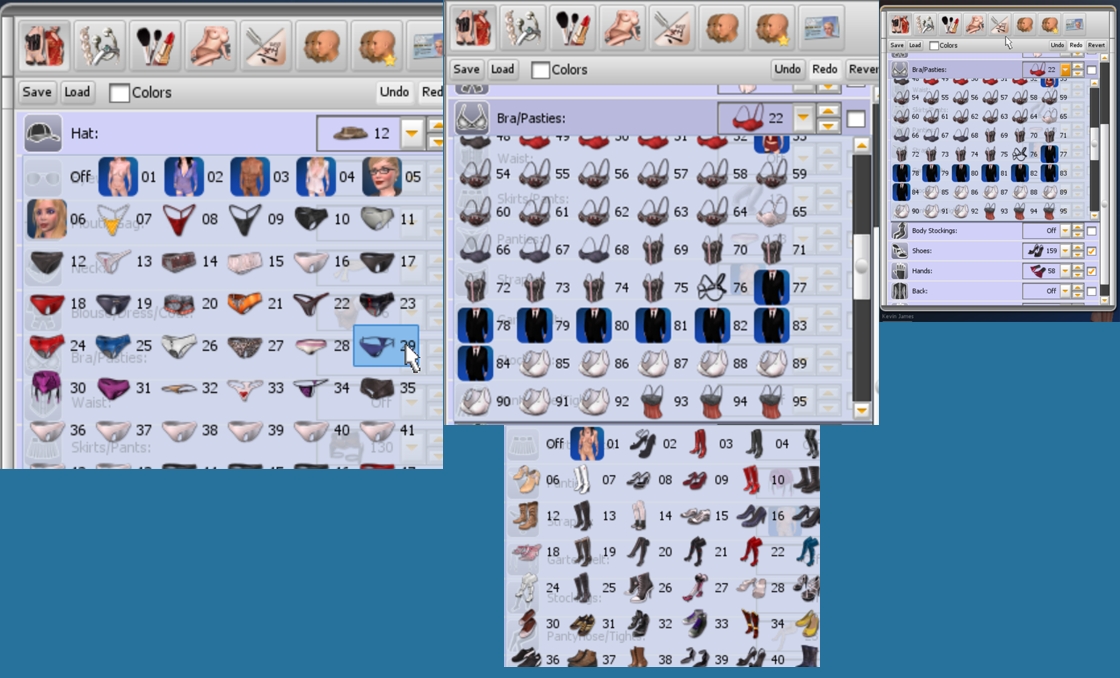This screenshot has height=678, width=1120.
Task: Select the ID card tab in middle window
Action: [x=821, y=28]
